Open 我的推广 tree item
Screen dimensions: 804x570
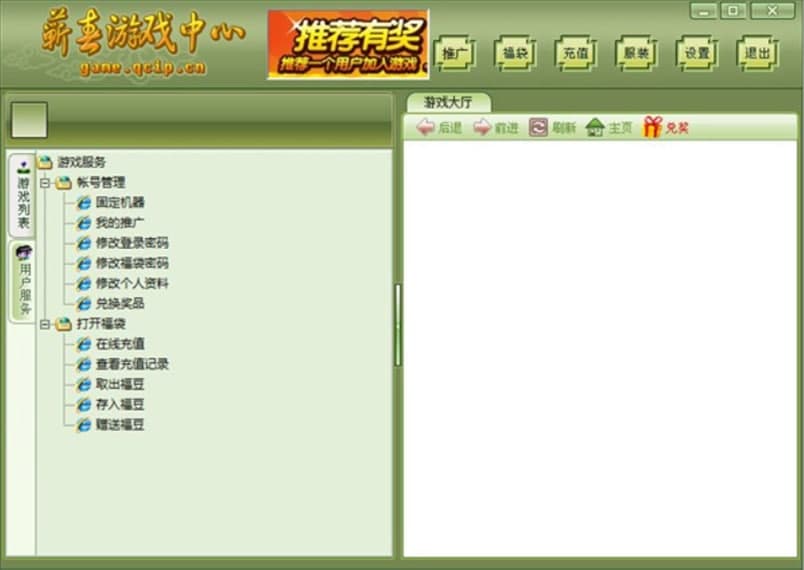(x=120, y=223)
